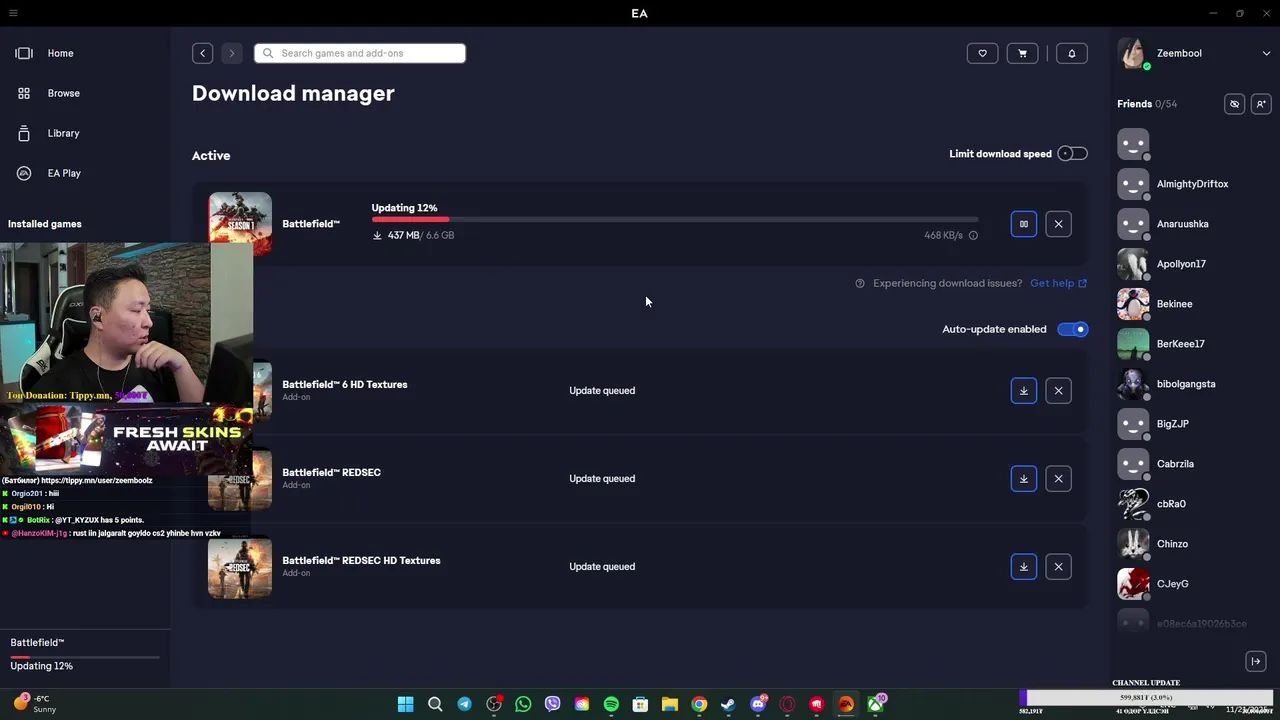Toggle Limit download speed switch
The image size is (1280, 720).
tap(1072, 154)
